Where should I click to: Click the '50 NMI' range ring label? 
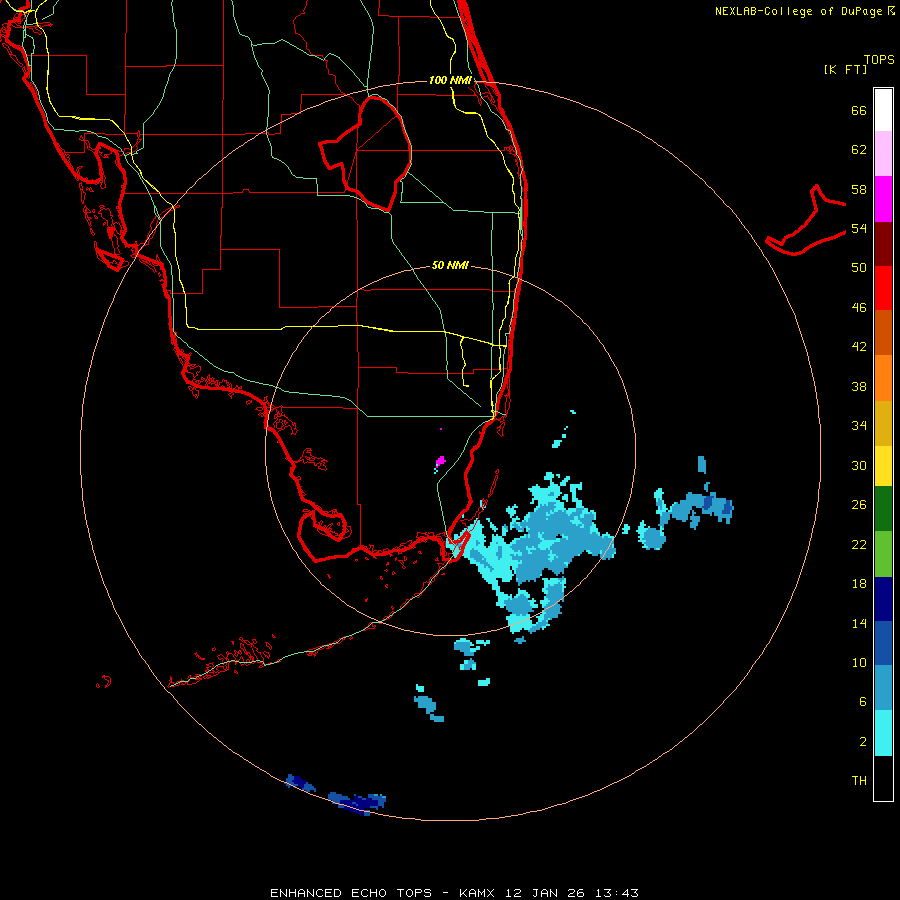pos(451,265)
